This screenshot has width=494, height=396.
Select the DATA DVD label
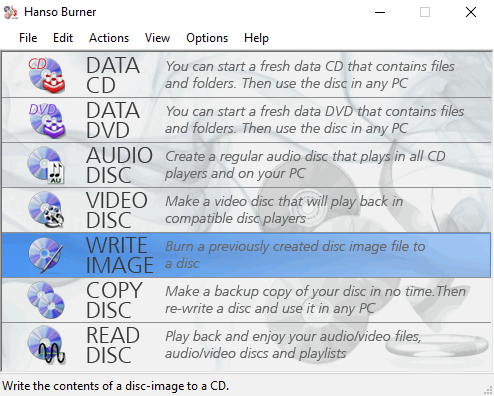113,120
